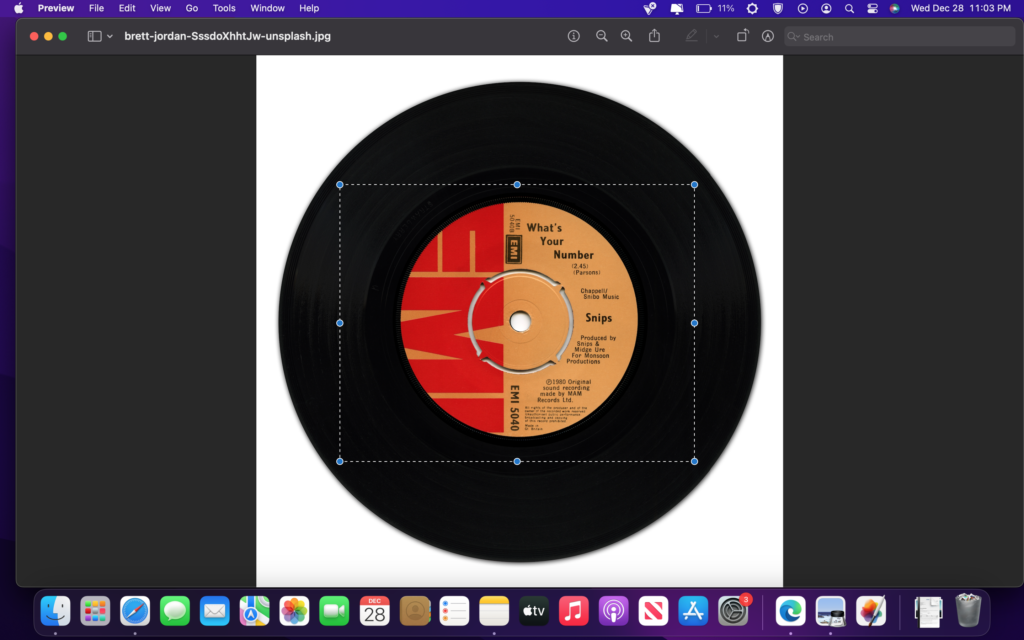Viewport: 1024px width, 640px height.
Task: Open App Store from the Dock
Action: point(694,611)
